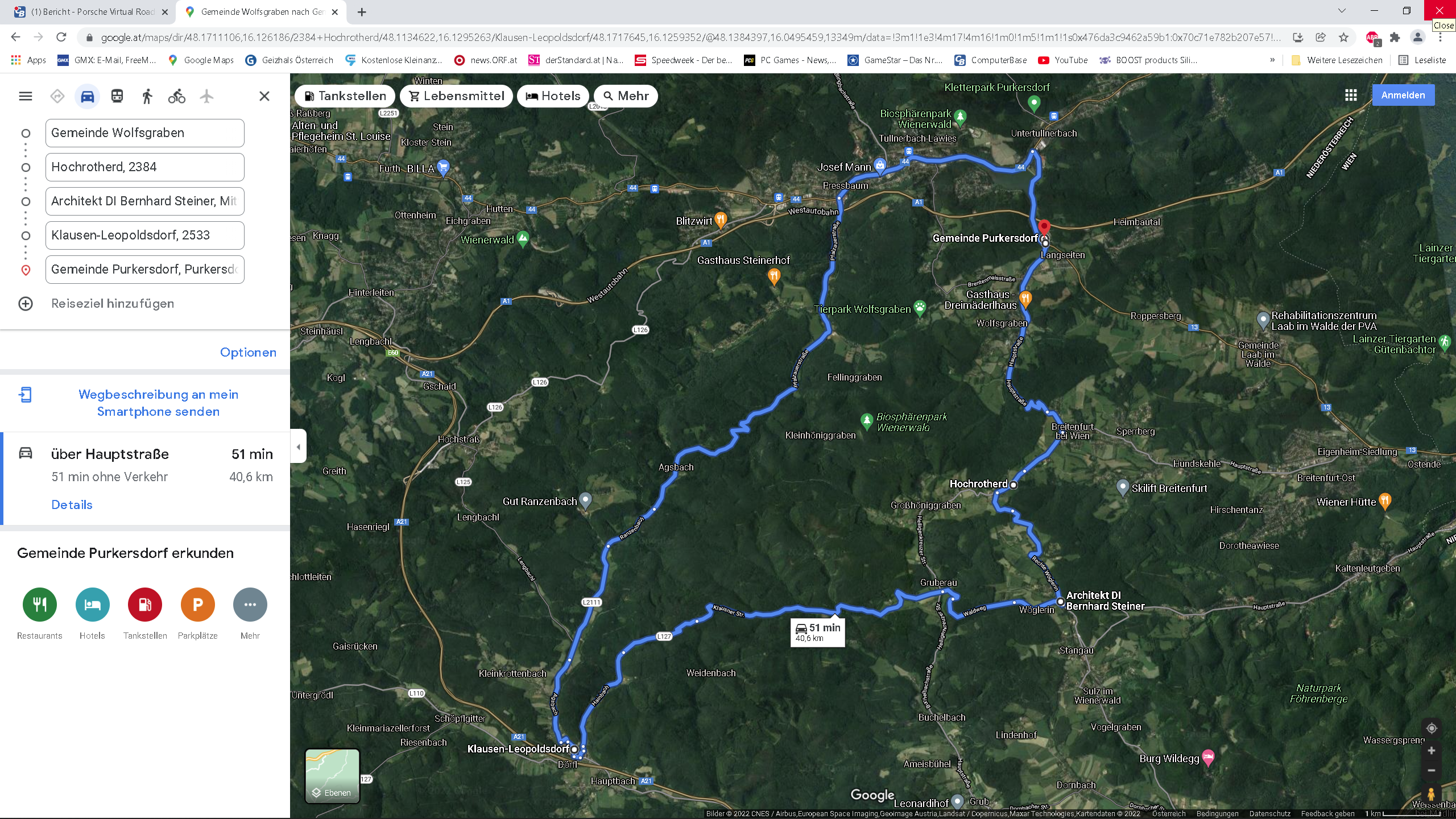Screen dimensions: 1456x819
Task: Click the show my location button
Action: point(1431,728)
